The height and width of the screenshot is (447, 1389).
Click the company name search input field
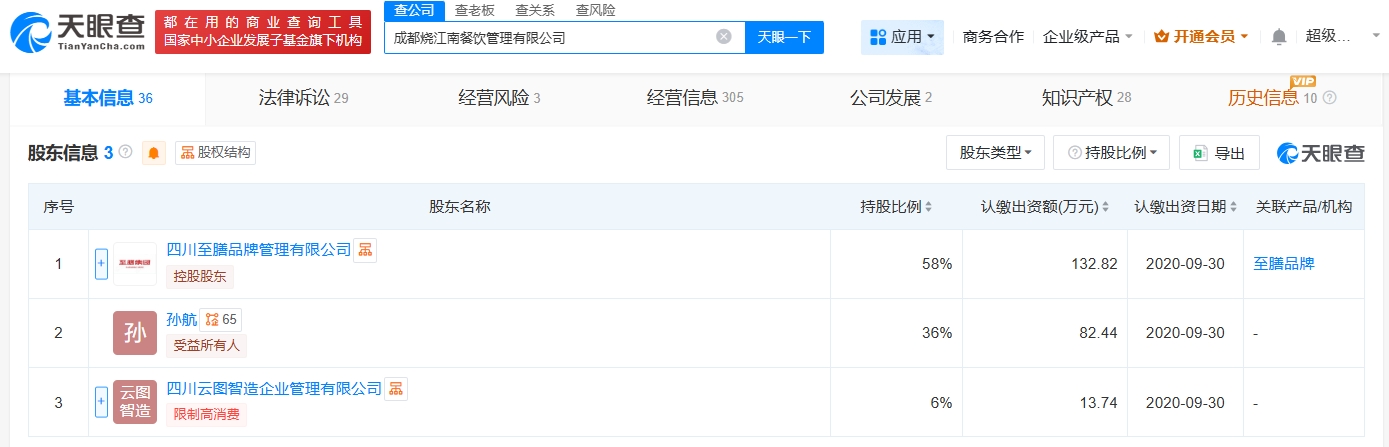(550, 37)
